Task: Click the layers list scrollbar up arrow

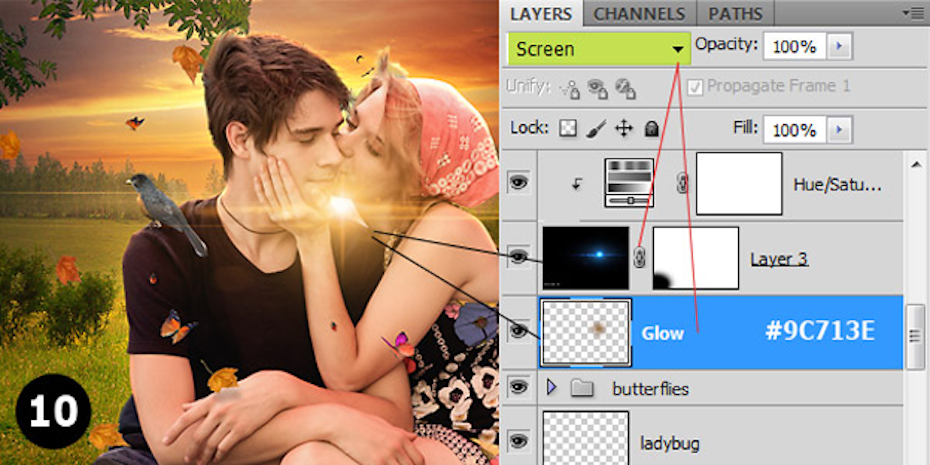Action: 916,164
